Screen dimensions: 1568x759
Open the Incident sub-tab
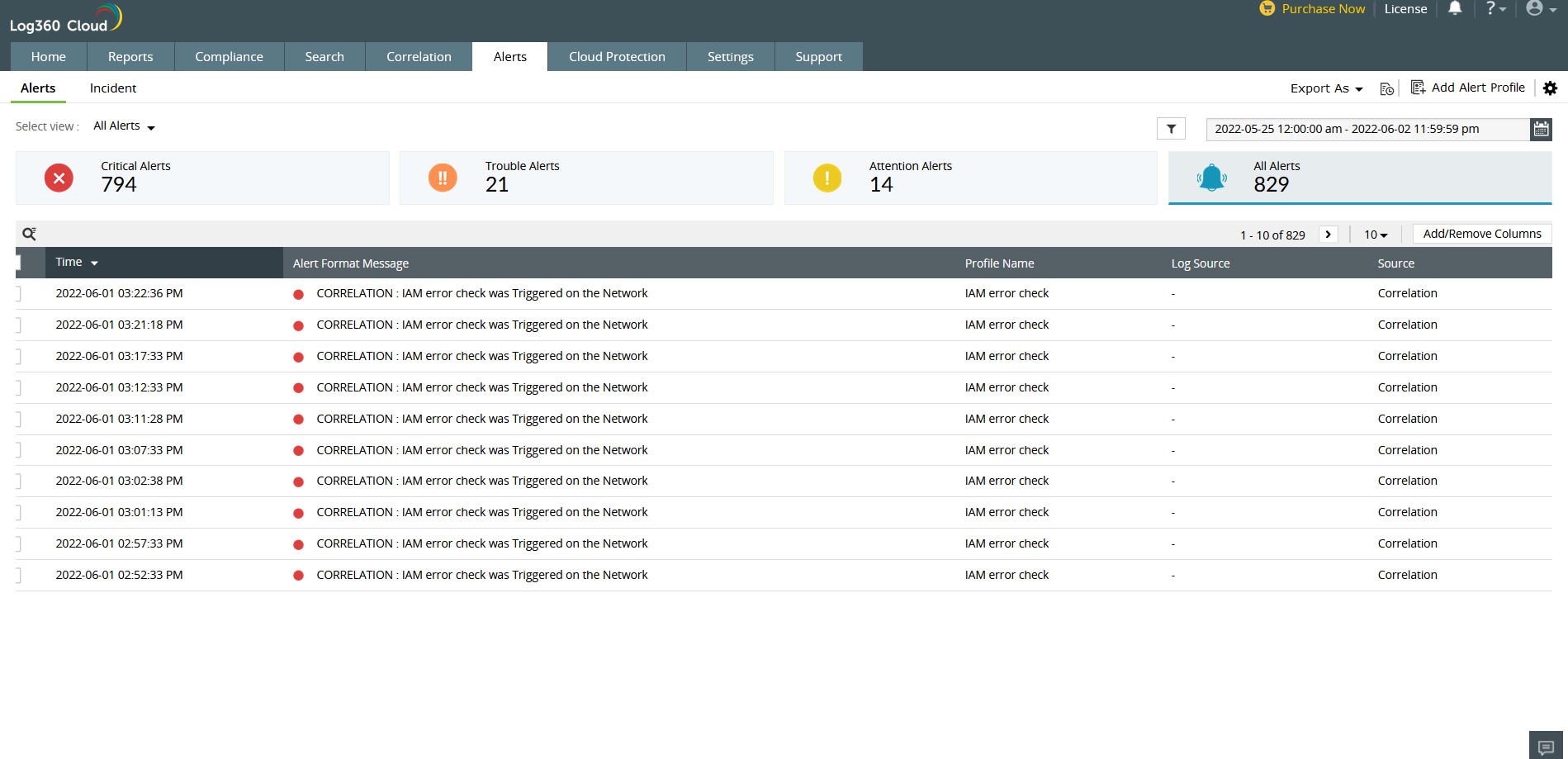(x=113, y=88)
